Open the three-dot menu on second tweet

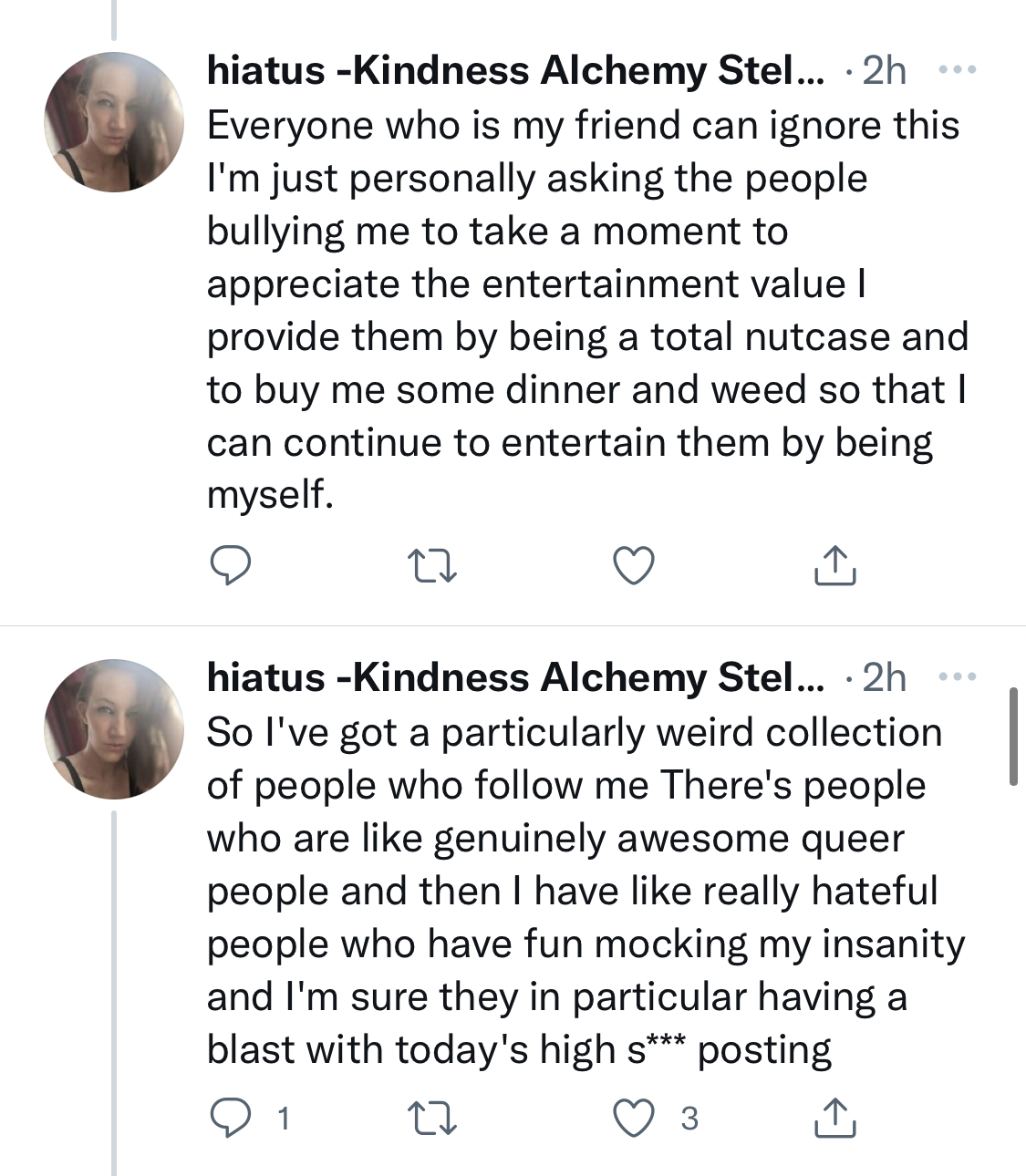click(958, 677)
